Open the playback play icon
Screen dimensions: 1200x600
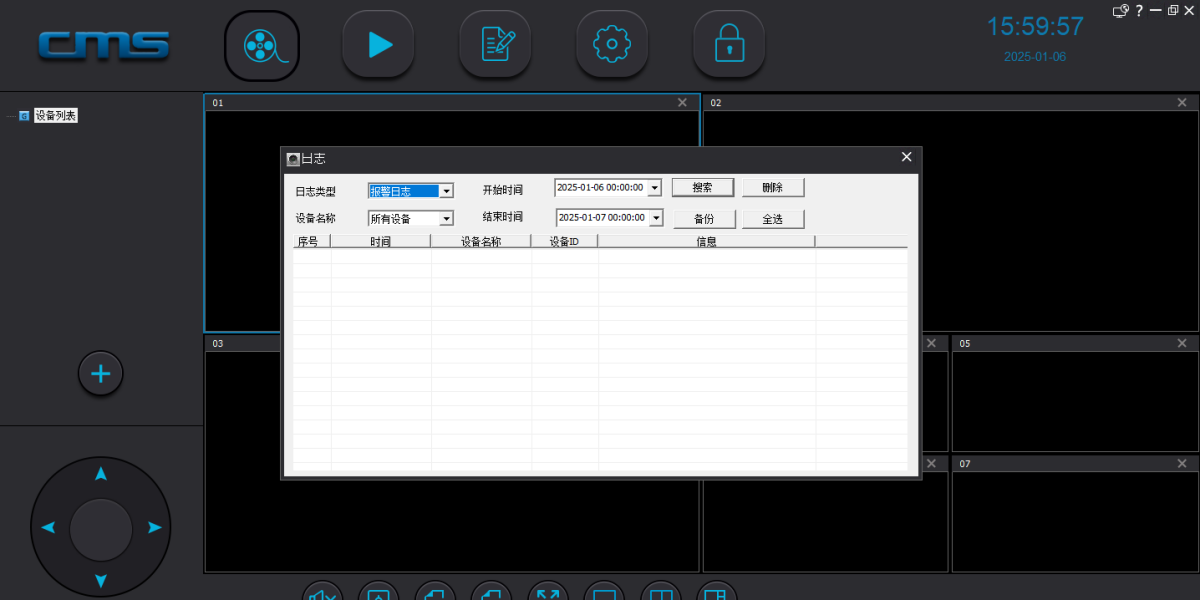[378, 45]
